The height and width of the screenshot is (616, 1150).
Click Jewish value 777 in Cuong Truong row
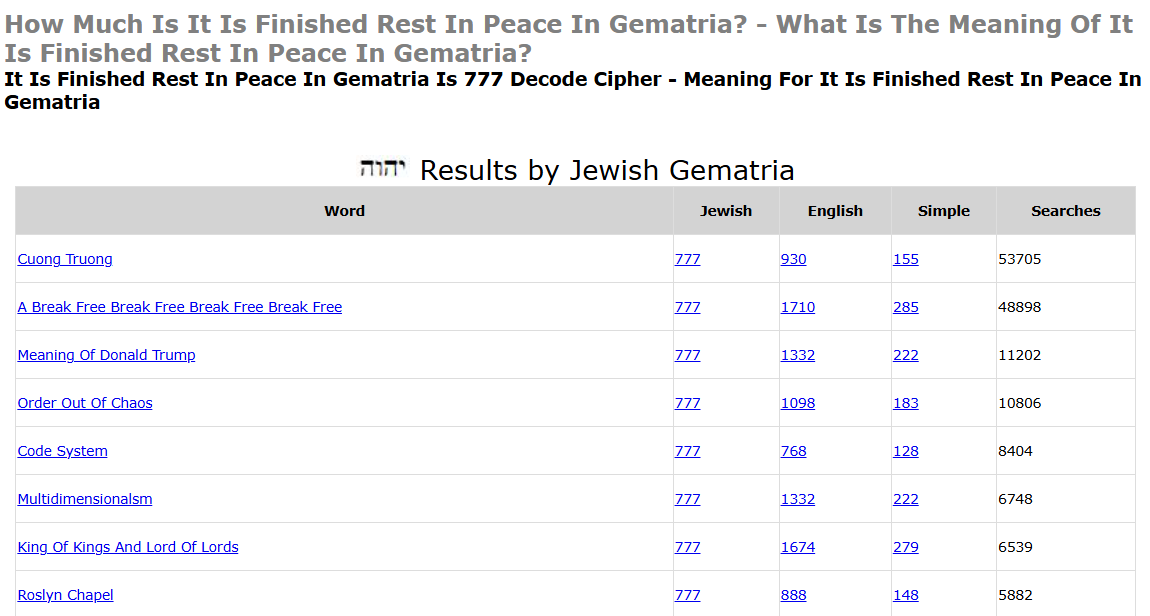click(x=687, y=259)
